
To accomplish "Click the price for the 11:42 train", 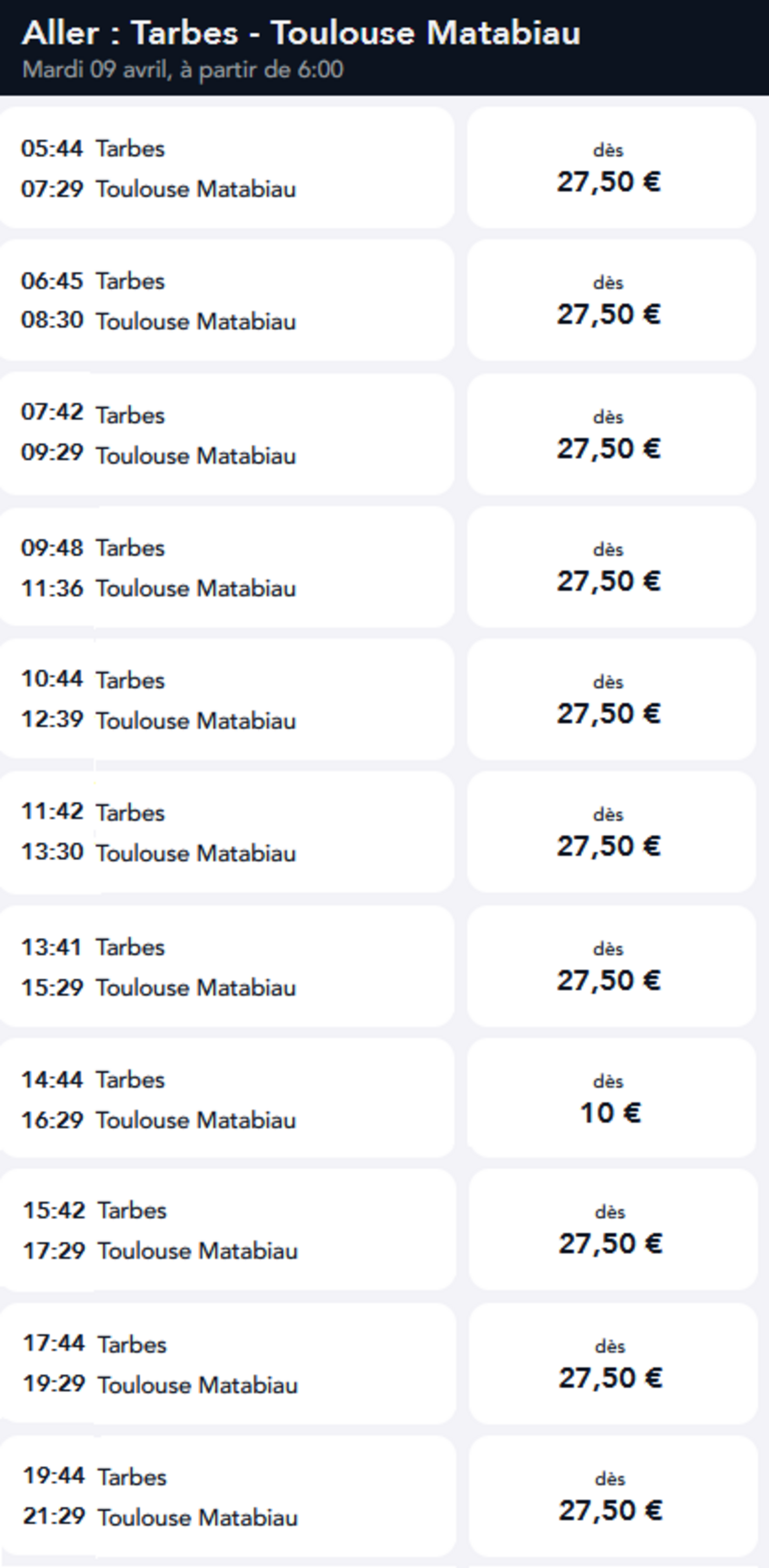I will (x=611, y=832).
